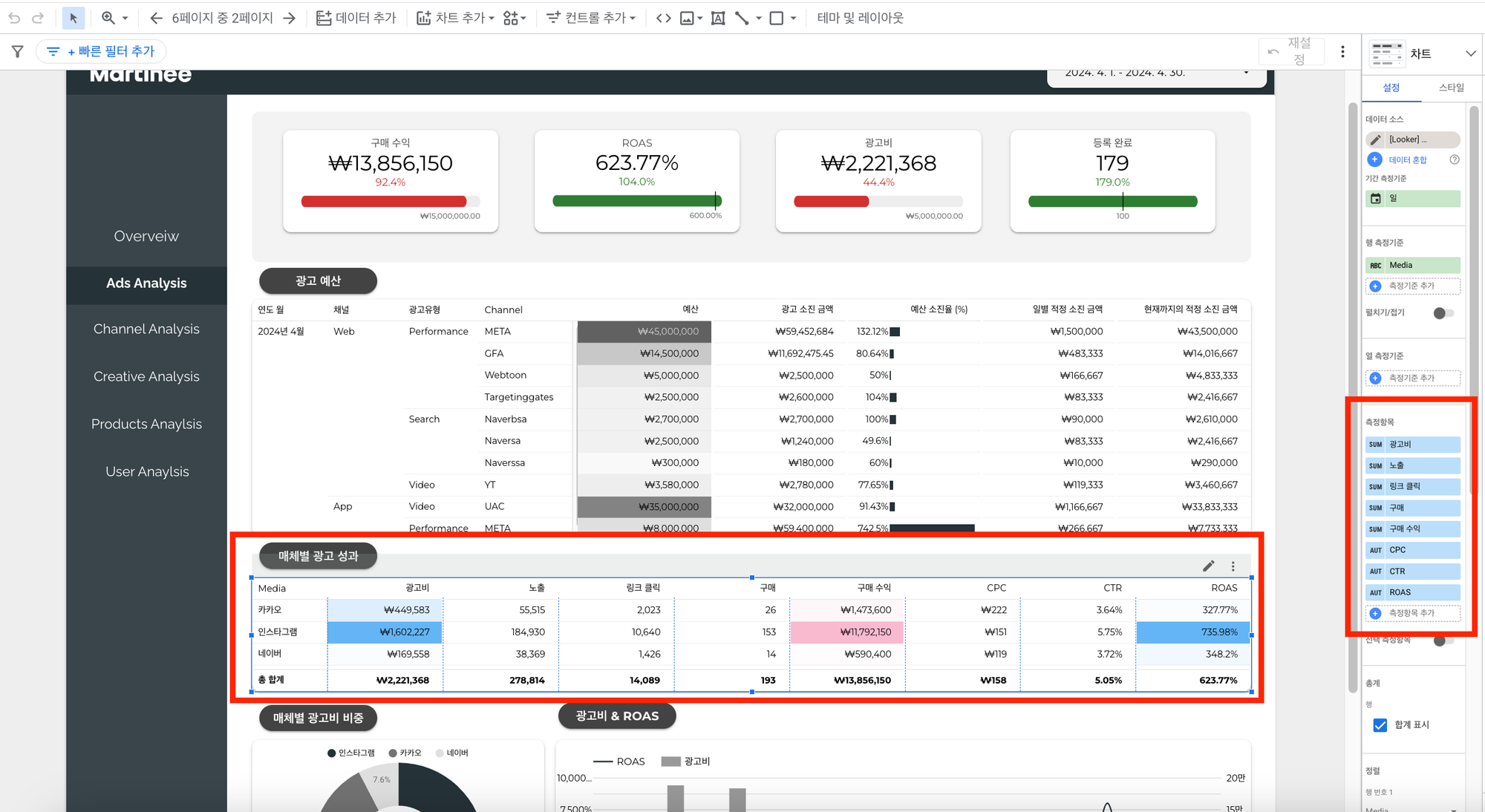The image size is (1485, 812).
Task: Click 측정항목 추가 below ROAS
Action: (1411, 613)
